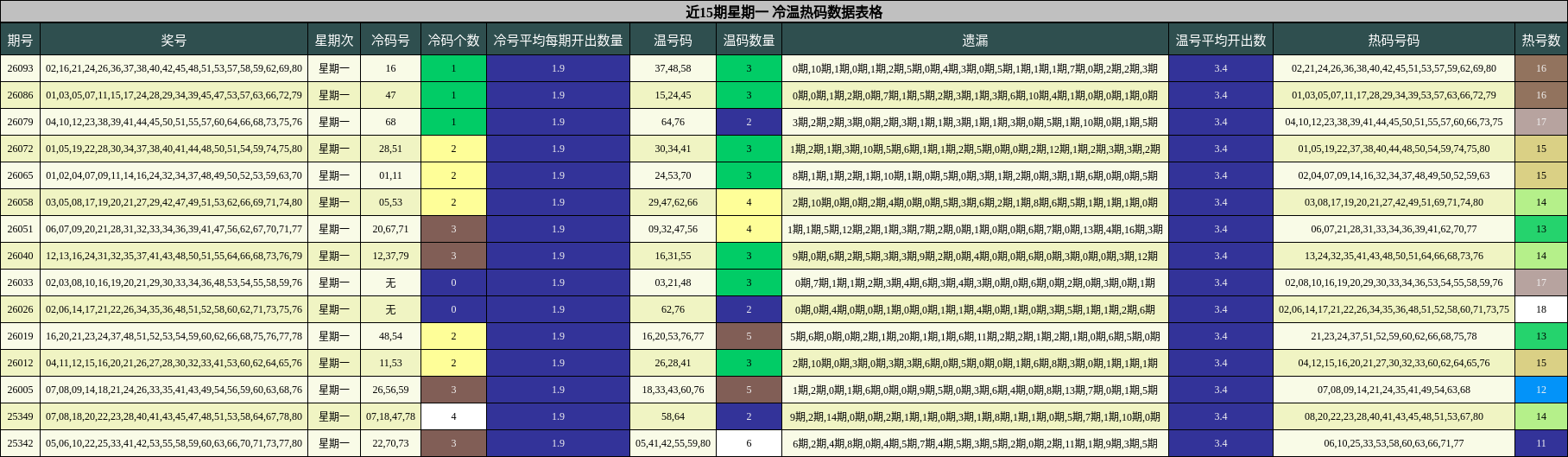
Task: Select the 遗漏 column header
Action: coord(975,40)
